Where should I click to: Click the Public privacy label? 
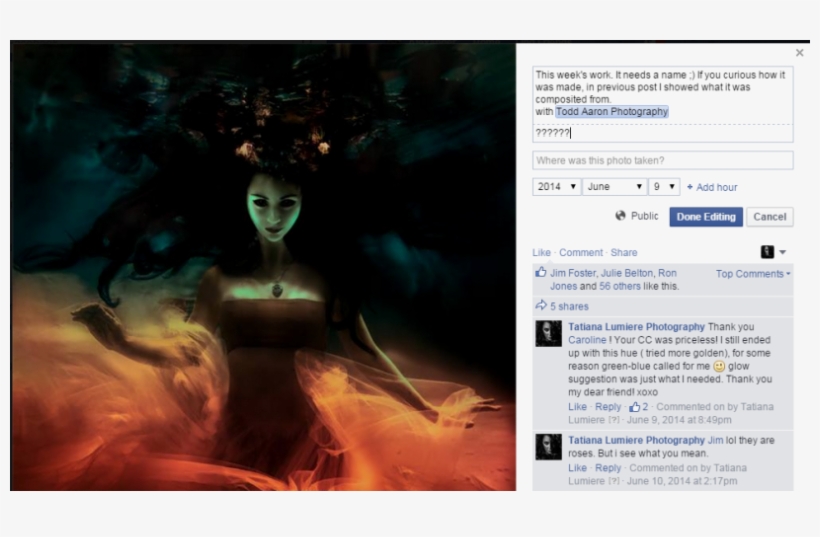tap(644, 216)
